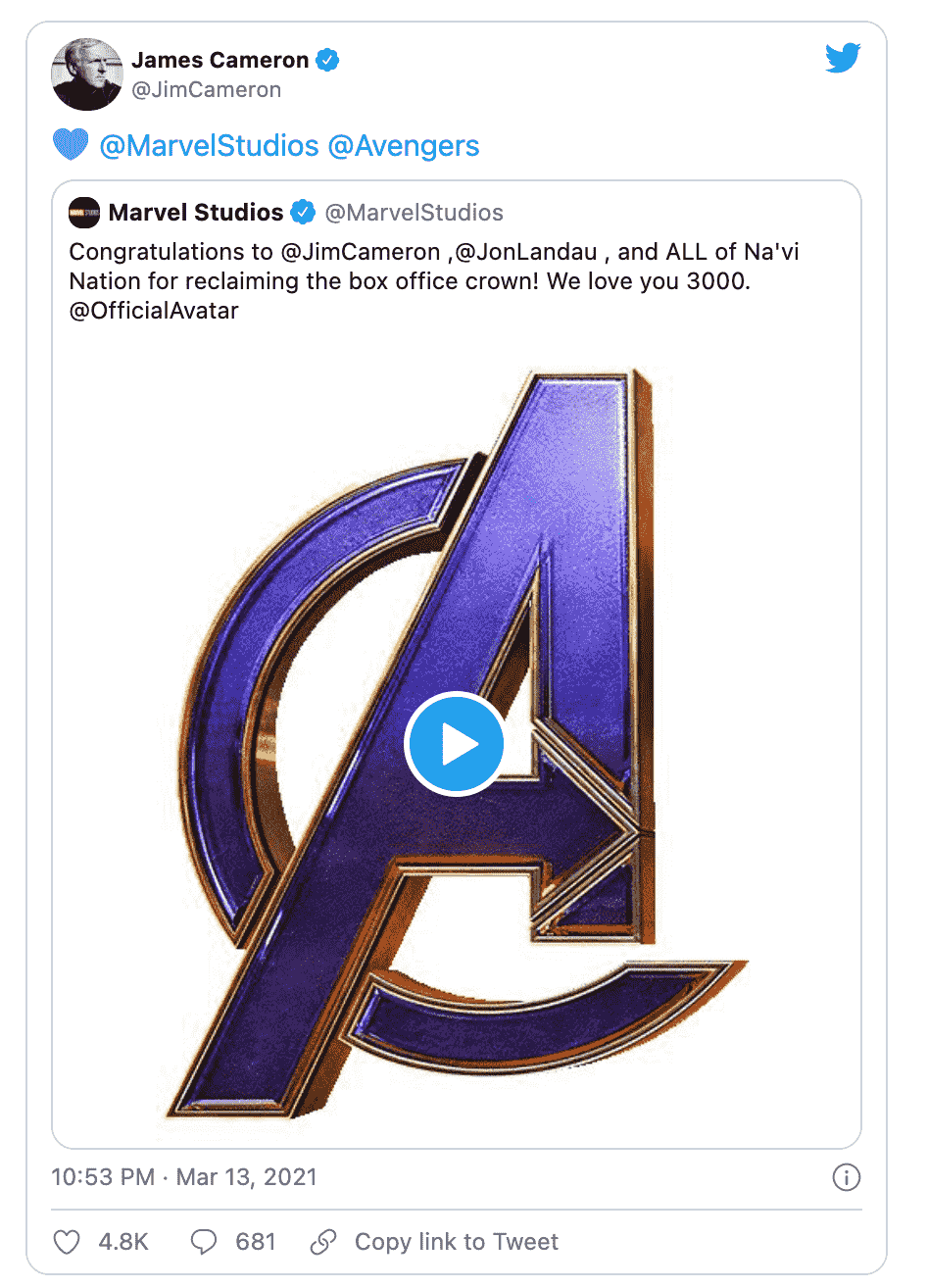Open the @MarvelStudios mention in tweet

coord(209,146)
